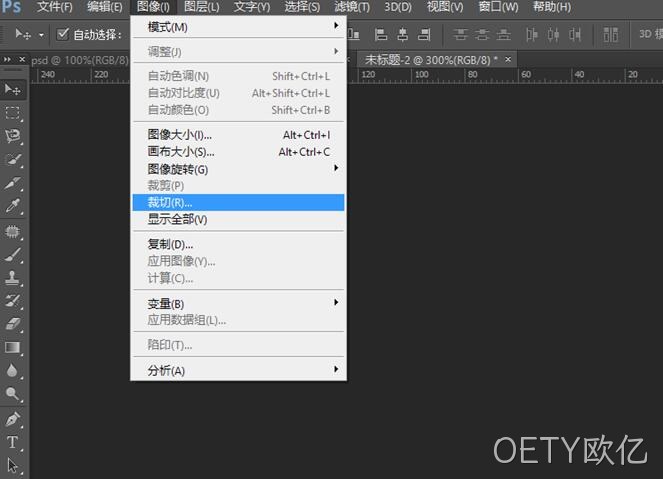663x479 pixels.
Task: Open the 文字(Y) menu
Action: [x=252, y=7]
